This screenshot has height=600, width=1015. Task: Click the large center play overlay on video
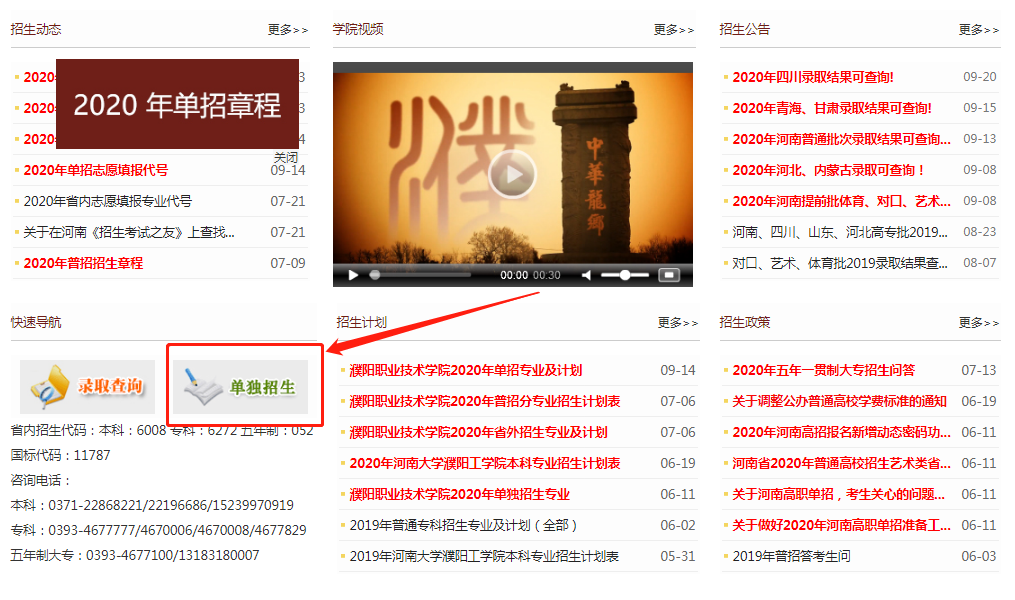tap(512, 174)
